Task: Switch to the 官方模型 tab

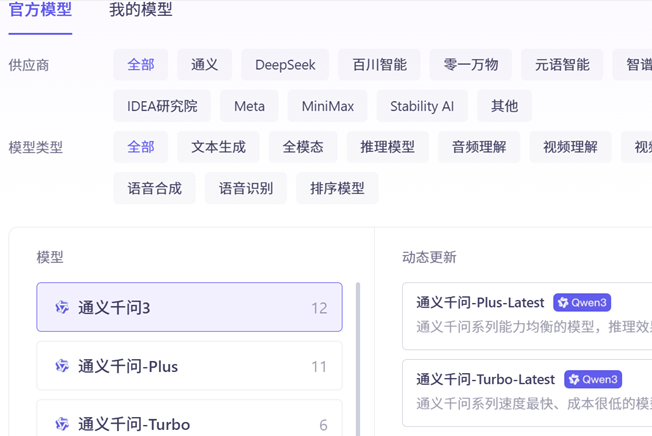Action: [x=40, y=10]
